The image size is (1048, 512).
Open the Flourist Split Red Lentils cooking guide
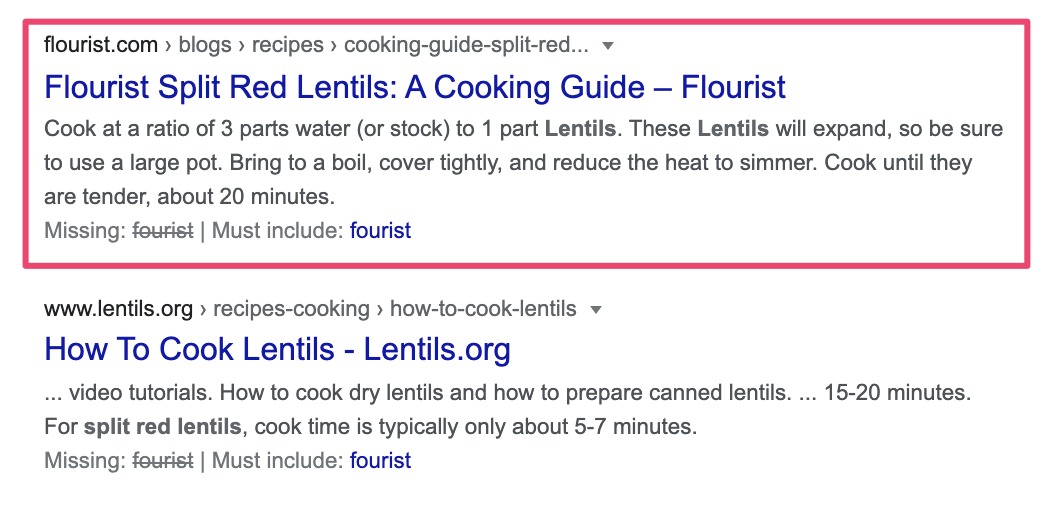[415, 87]
